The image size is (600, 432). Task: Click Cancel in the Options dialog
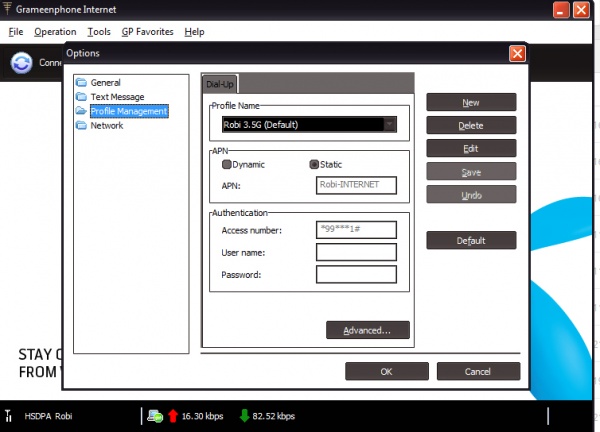(478, 371)
